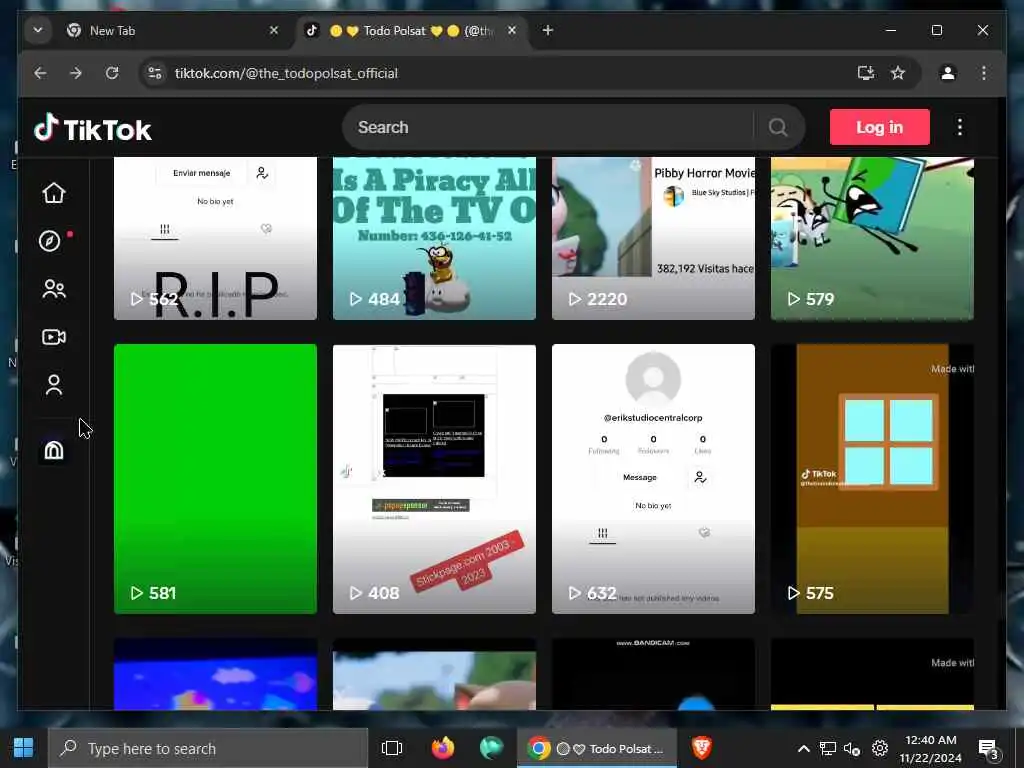Open the Pibby Horror Movie video thumbnail
This screenshot has width=1024, height=768.
653,238
